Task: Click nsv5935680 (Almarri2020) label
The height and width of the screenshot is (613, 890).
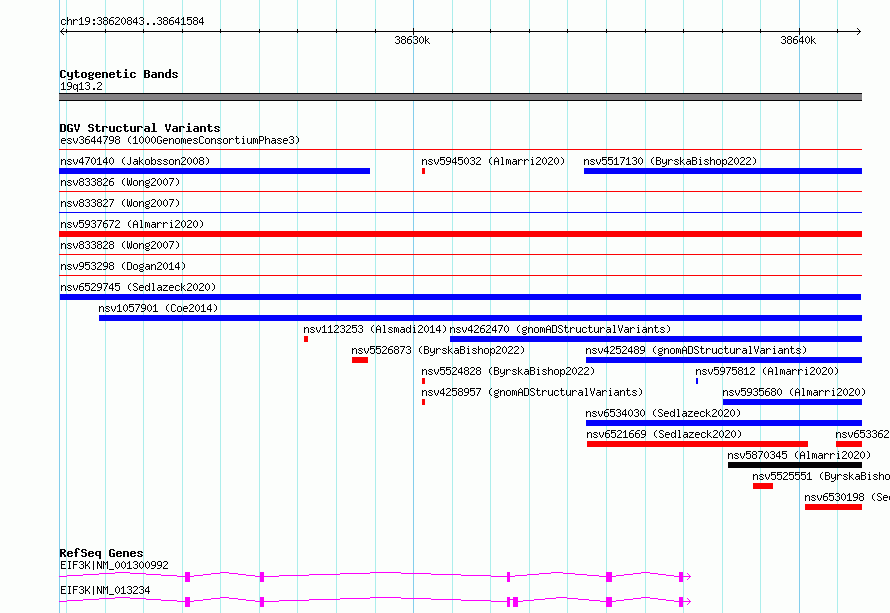Action: coord(794,392)
